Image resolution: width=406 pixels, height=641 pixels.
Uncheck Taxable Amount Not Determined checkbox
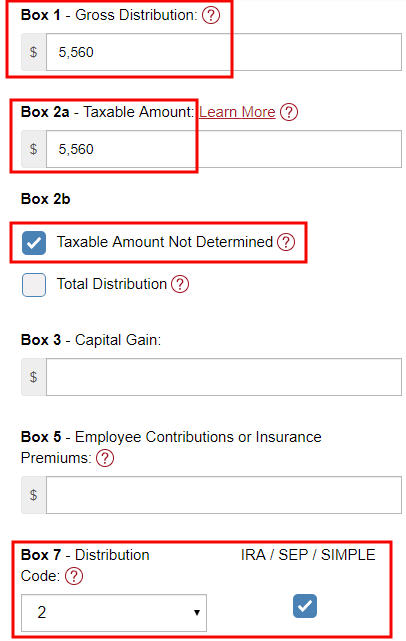(x=34, y=243)
